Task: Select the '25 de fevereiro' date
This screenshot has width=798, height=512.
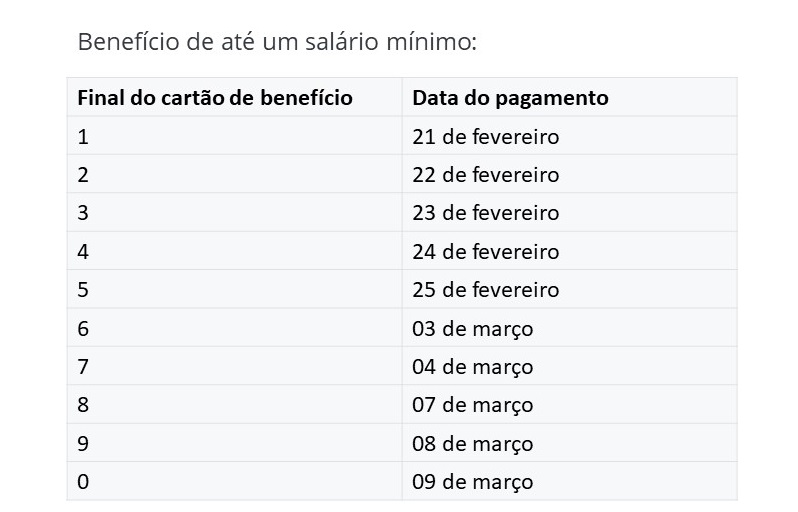Action: (x=485, y=290)
